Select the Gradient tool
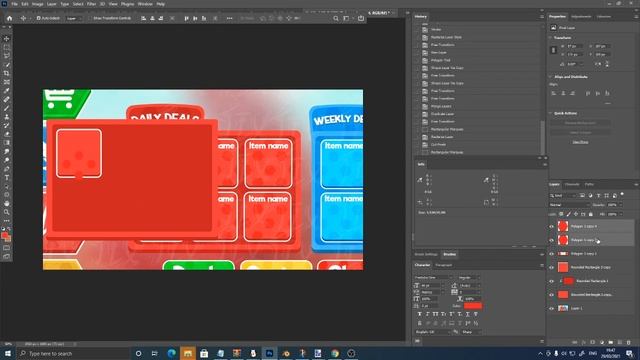Viewport: 640px width, 360px height. point(7,142)
